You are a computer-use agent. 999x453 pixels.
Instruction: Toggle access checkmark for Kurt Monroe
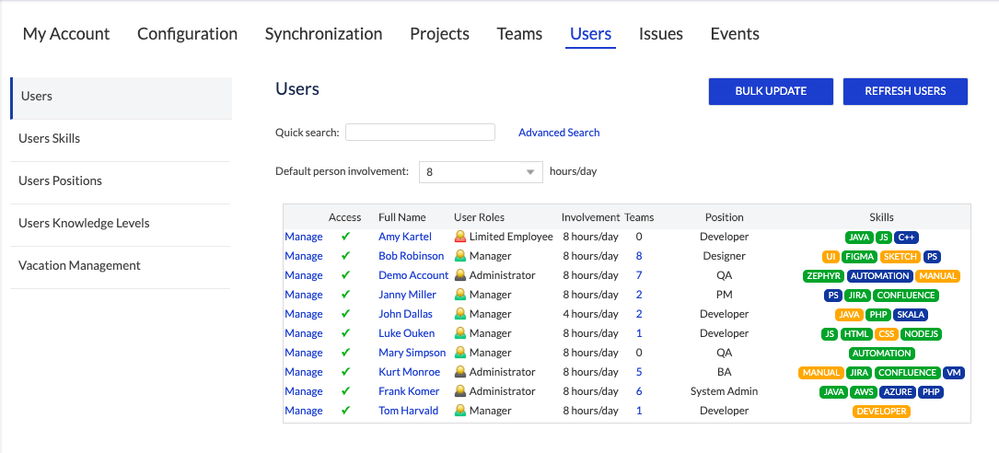(345, 372)
